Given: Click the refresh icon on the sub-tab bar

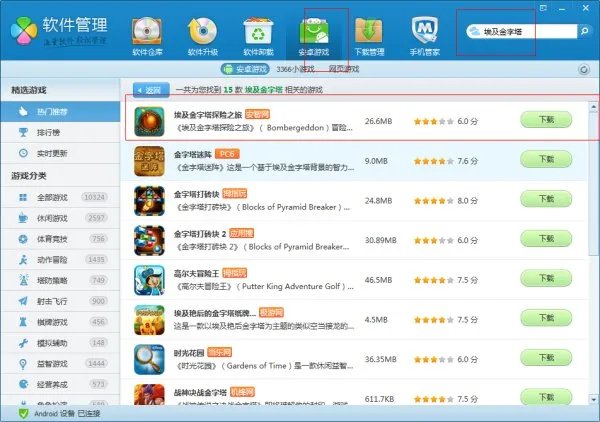Looking at the screenshot, I should (584, 70).
